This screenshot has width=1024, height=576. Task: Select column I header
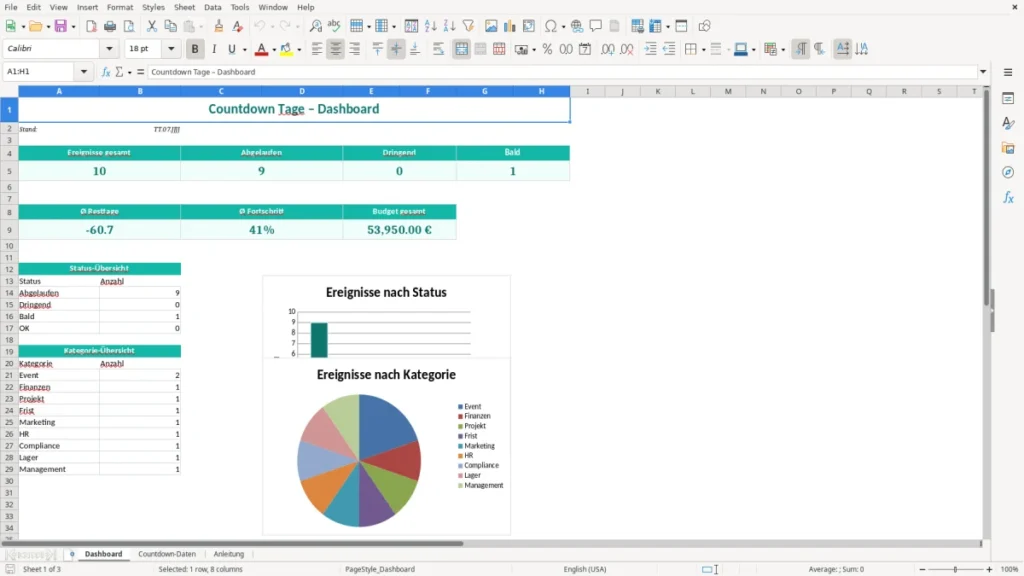pos(587,91)
